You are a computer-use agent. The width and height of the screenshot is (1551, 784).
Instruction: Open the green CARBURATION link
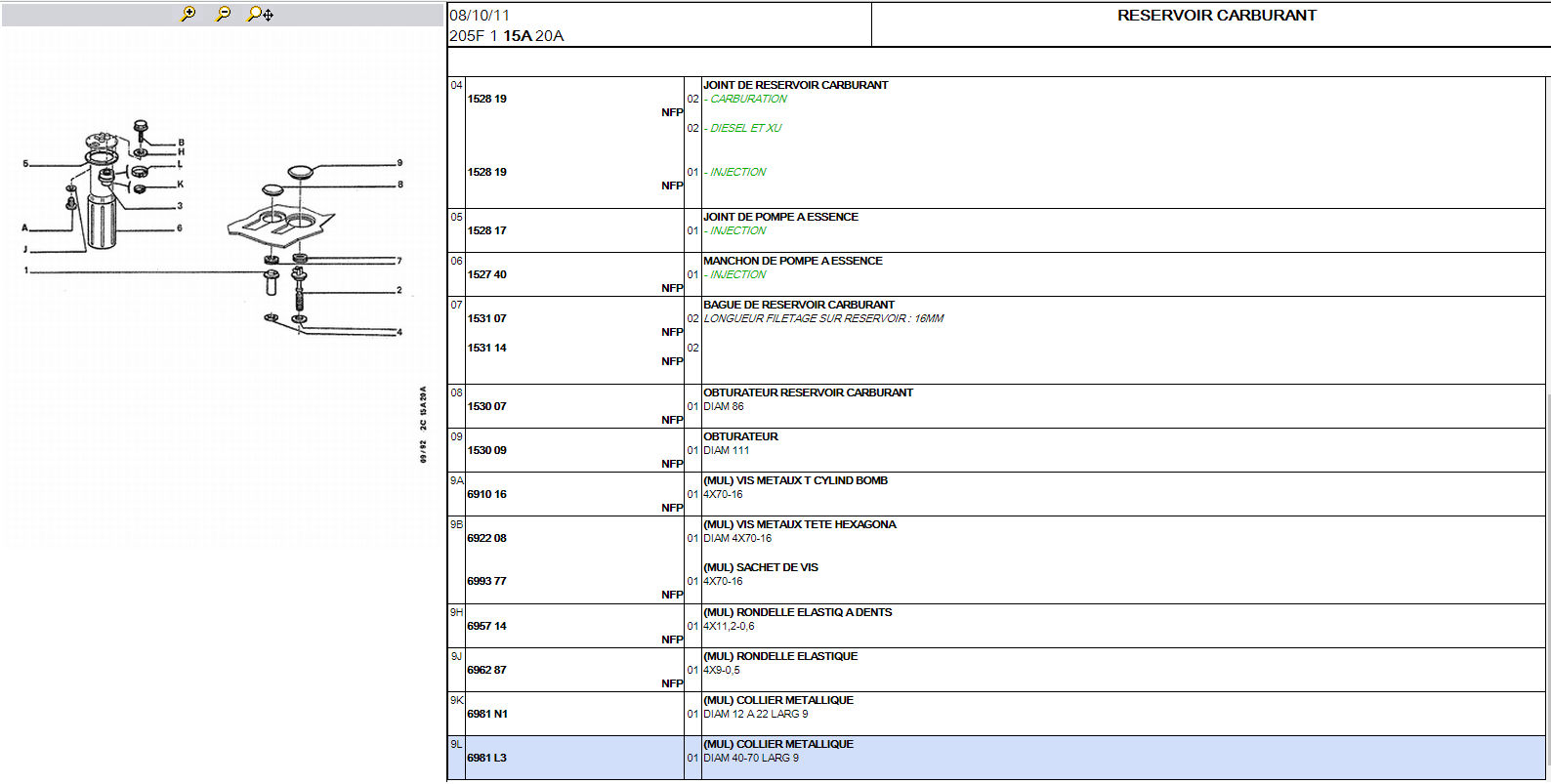click(x=748, y=100)
